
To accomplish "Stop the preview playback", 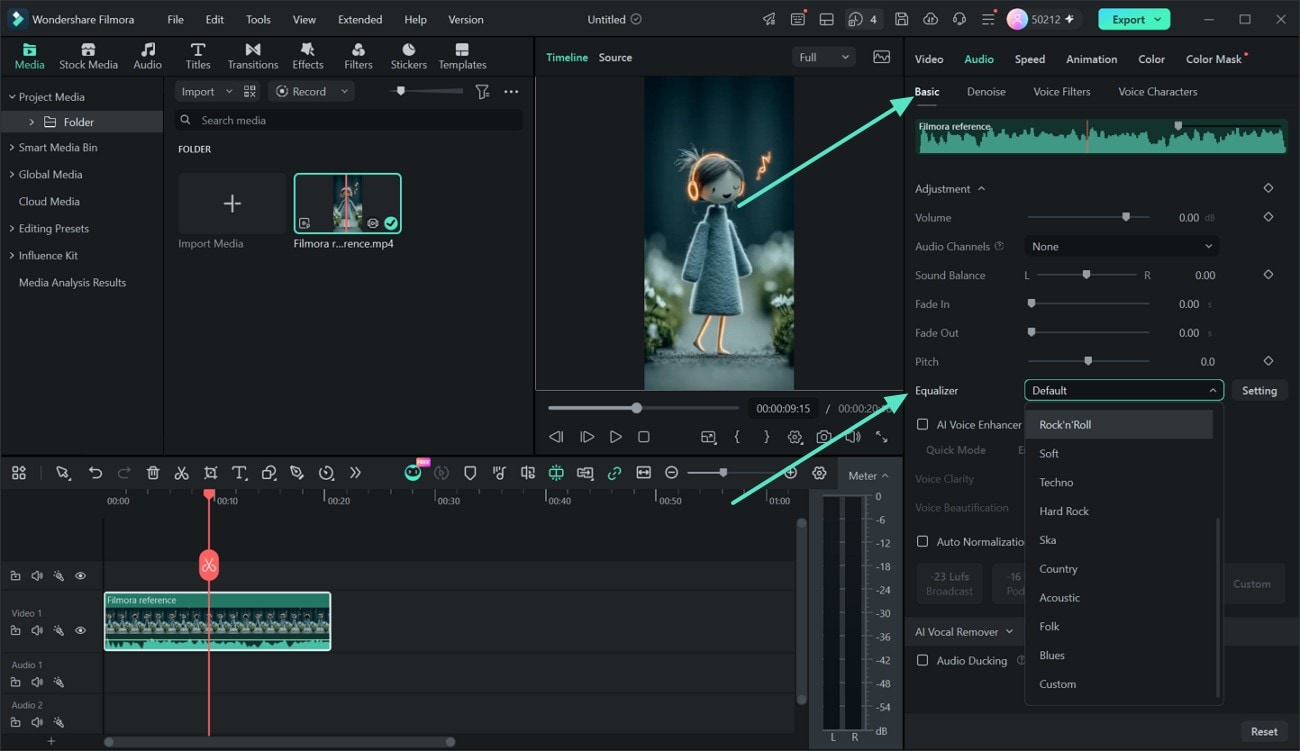I will pyautogui.click(x=644, y=437).
